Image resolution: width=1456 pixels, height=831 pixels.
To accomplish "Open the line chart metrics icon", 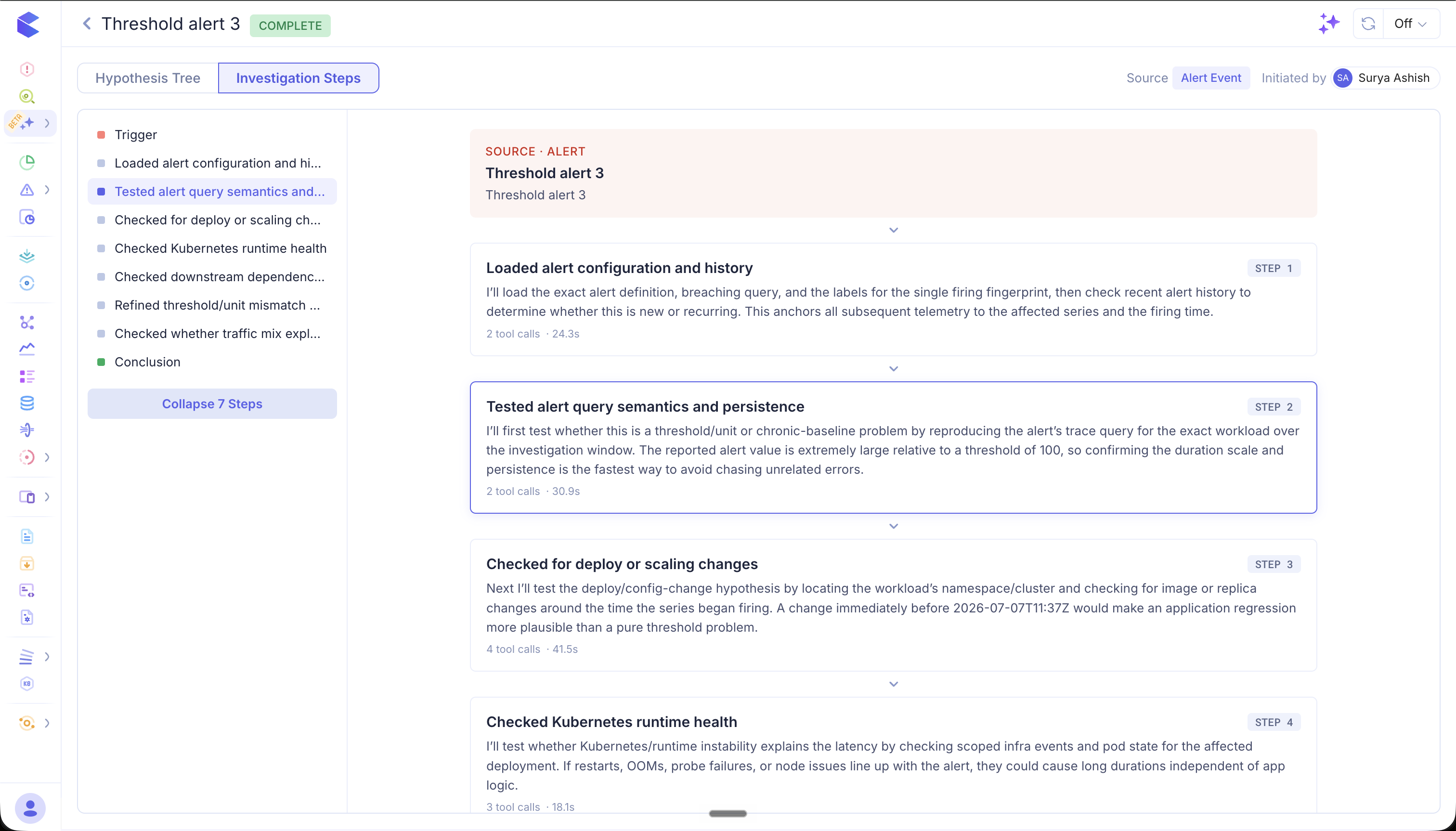I will click(x=27, y=349).
